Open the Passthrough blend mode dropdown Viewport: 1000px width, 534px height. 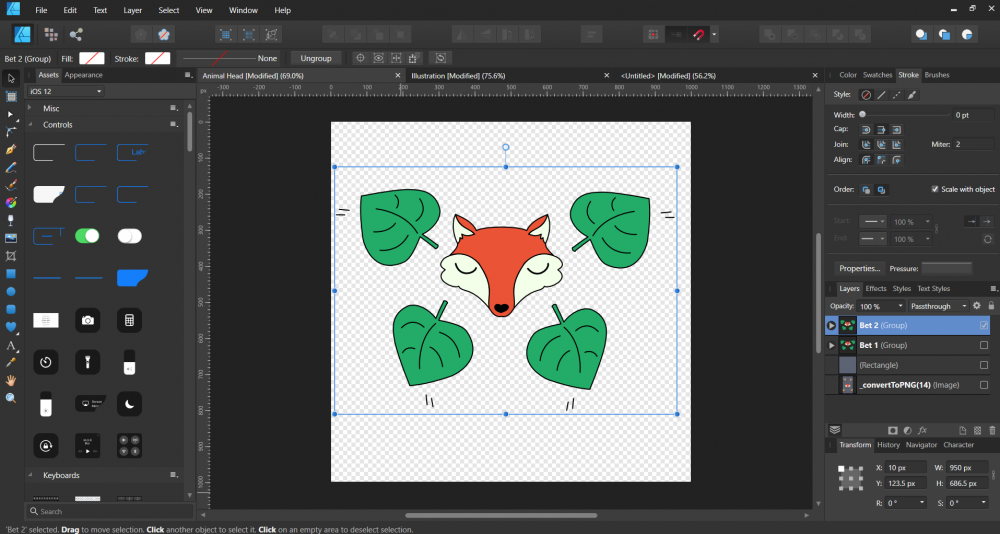click(938, 306)
